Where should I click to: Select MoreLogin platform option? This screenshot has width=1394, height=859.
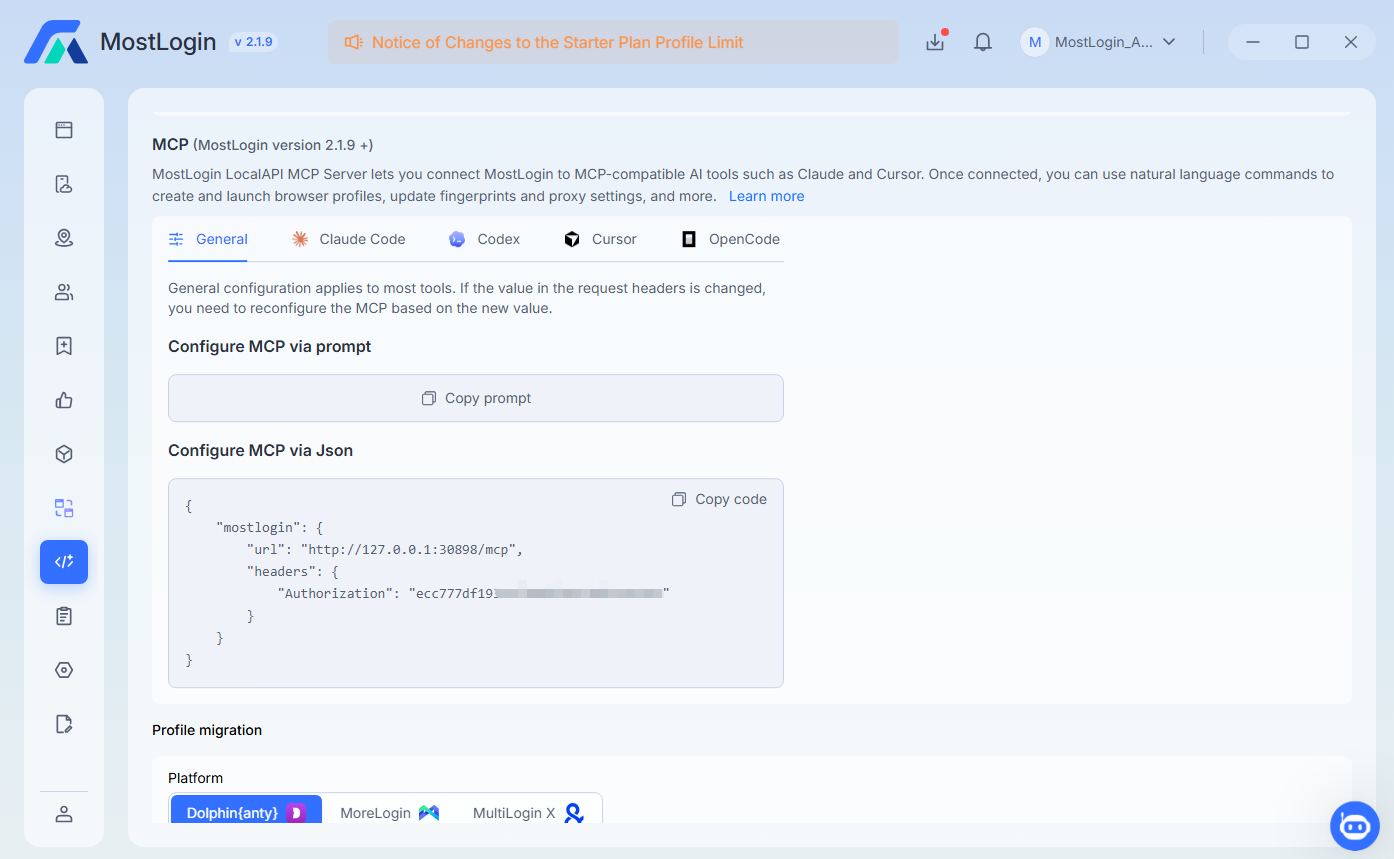coord(389,813)
